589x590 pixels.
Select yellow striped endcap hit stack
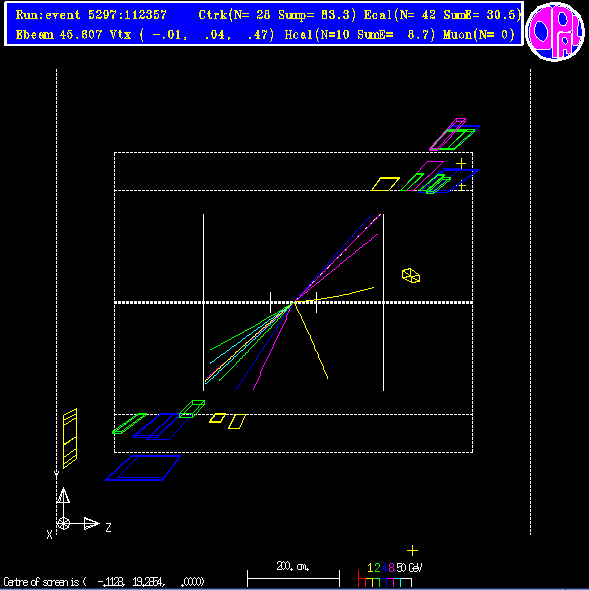pos(70,438)
